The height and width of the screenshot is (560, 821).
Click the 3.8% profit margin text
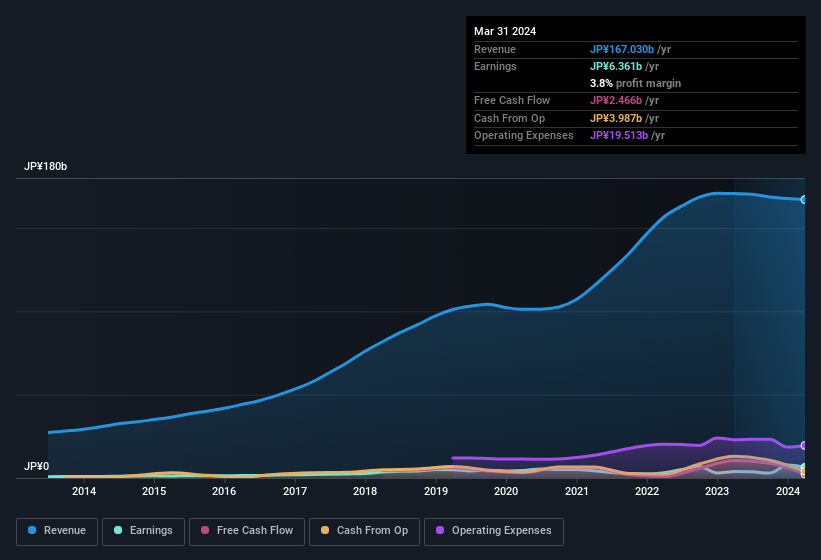(x=635, y=83)
